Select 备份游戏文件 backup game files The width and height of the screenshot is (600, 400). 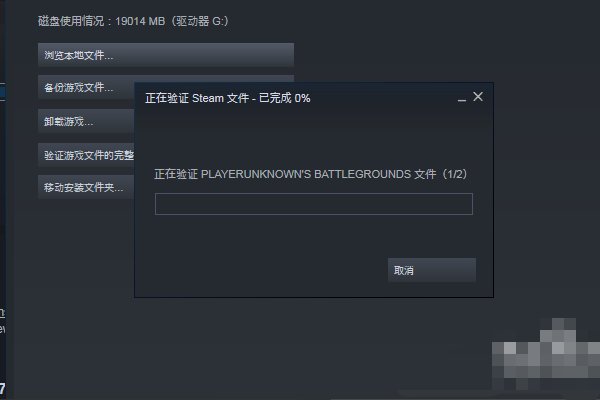(86, 88)
